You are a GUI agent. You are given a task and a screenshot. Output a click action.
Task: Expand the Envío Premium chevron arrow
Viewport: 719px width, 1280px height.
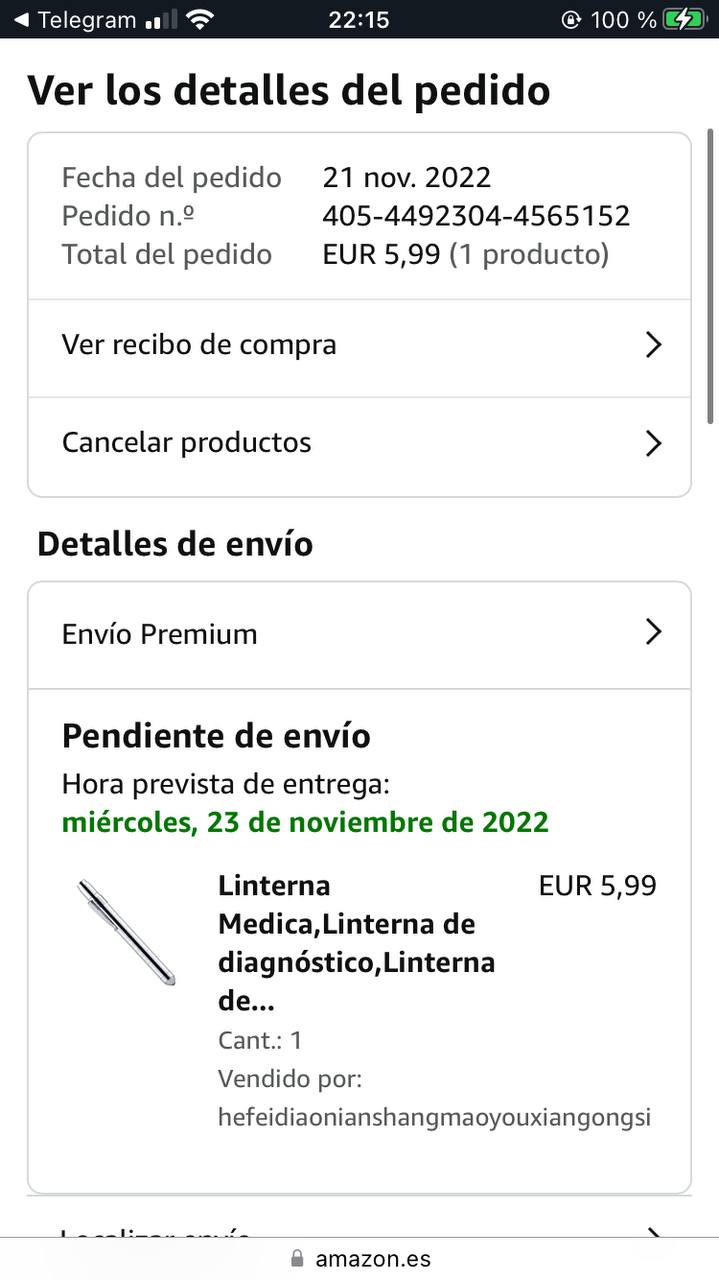point(653,632)
